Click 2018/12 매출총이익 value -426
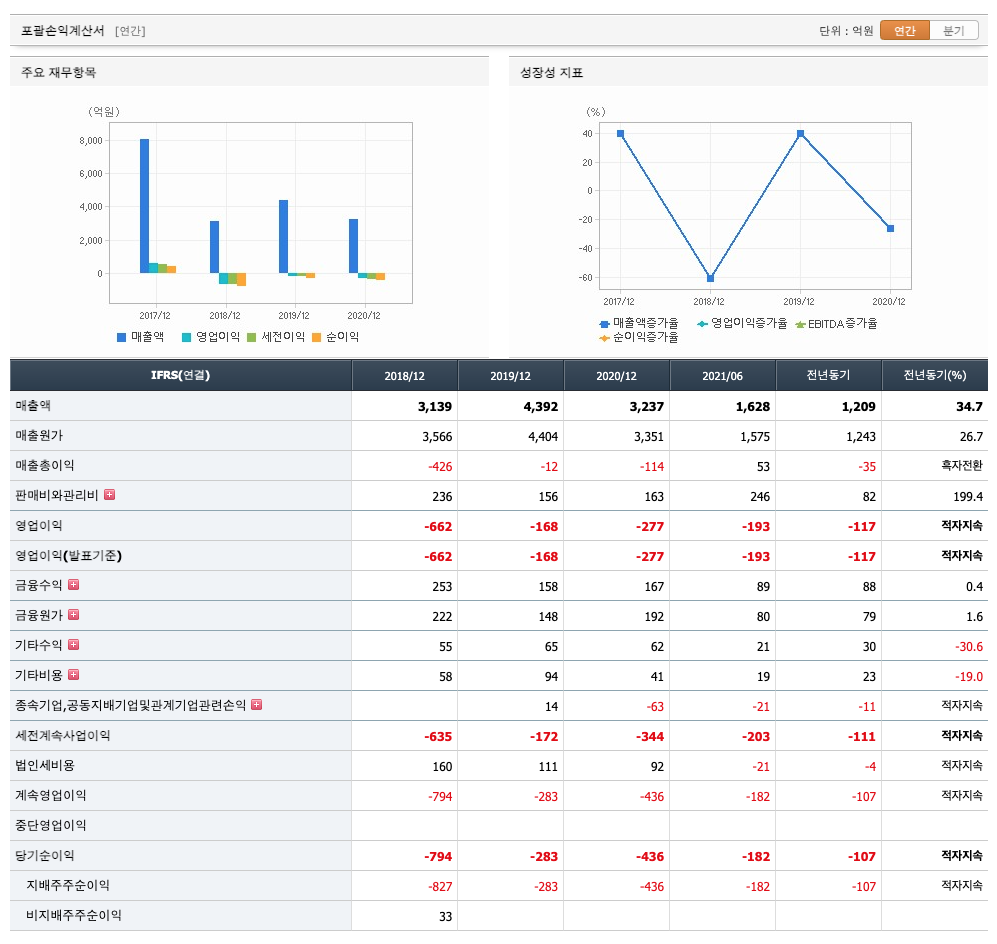The height and width of the screenshot is (944, 997). click(x=440, y=467)
